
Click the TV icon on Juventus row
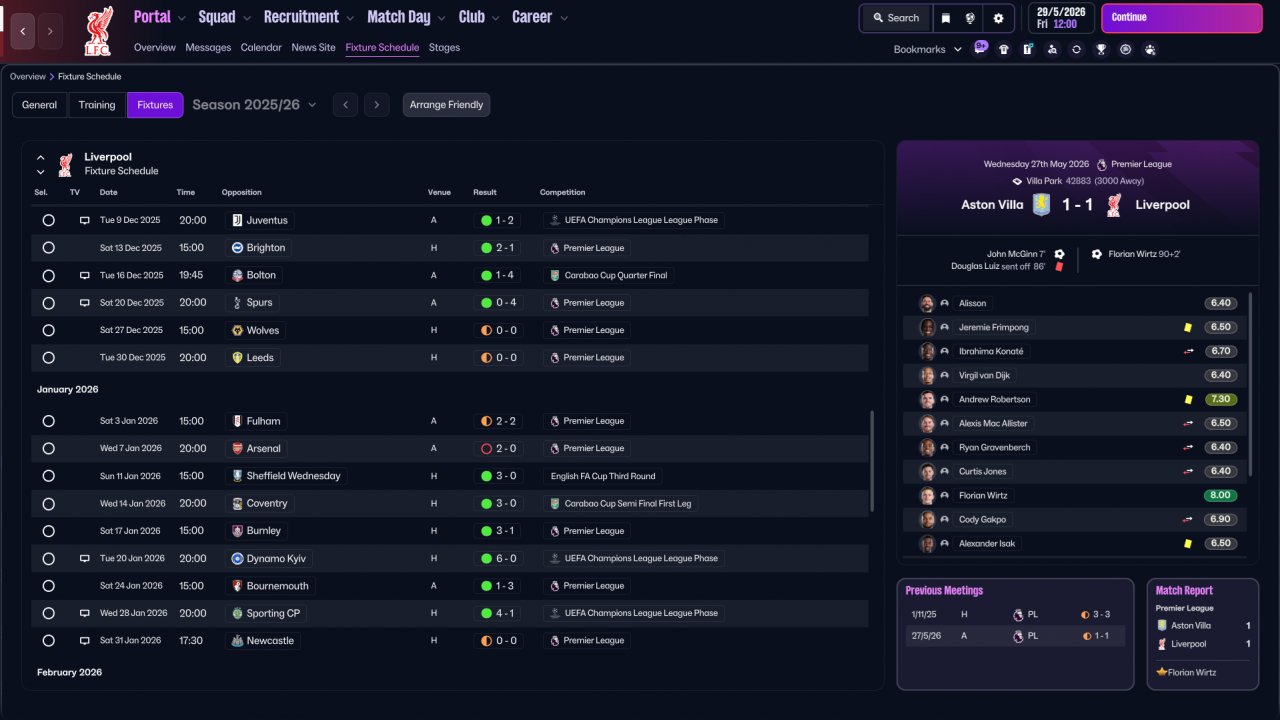pos(84,220)
